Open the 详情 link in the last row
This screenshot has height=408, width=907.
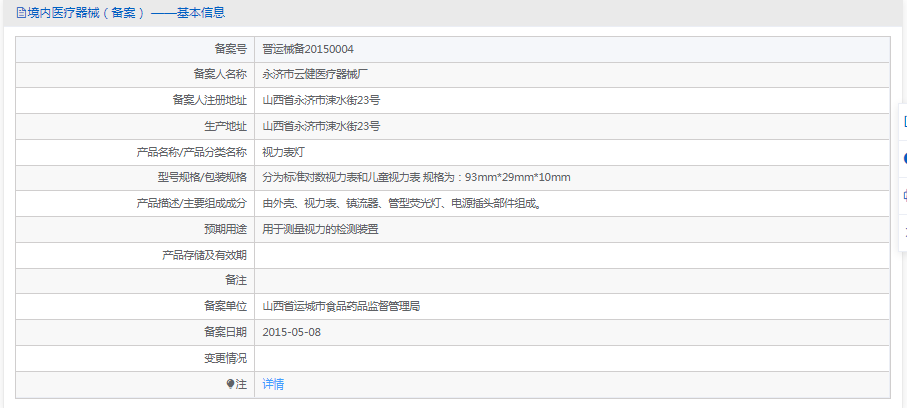[273, 384]
